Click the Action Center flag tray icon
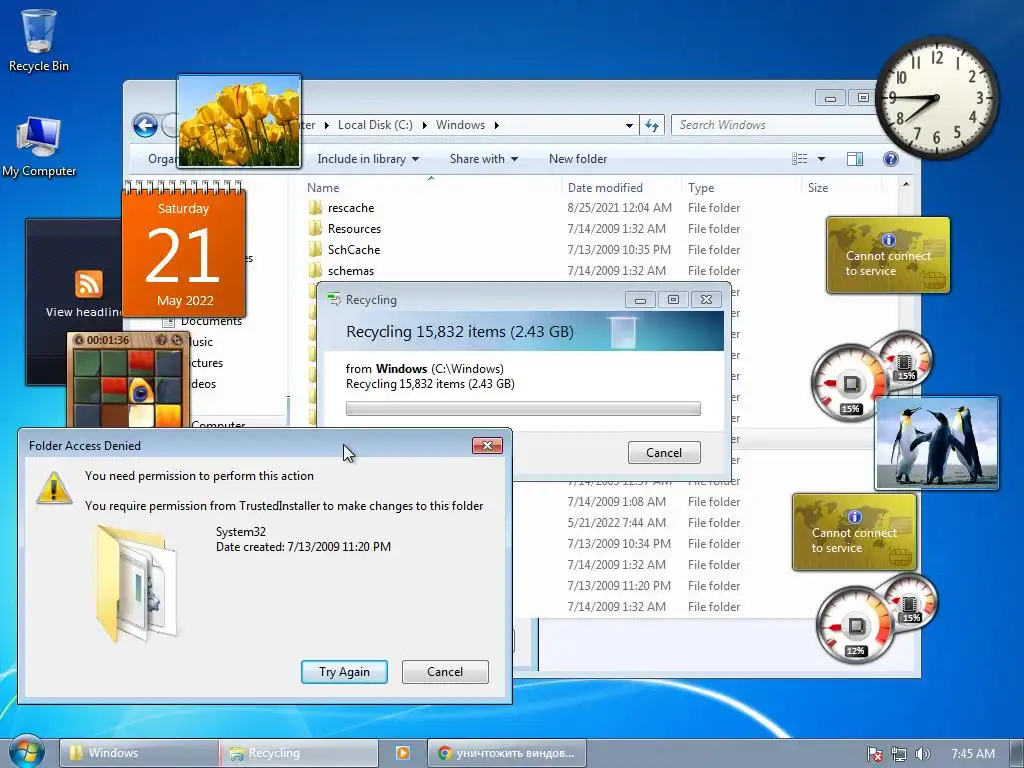This screenshot has width=1024, height=768. pos(874,754)
